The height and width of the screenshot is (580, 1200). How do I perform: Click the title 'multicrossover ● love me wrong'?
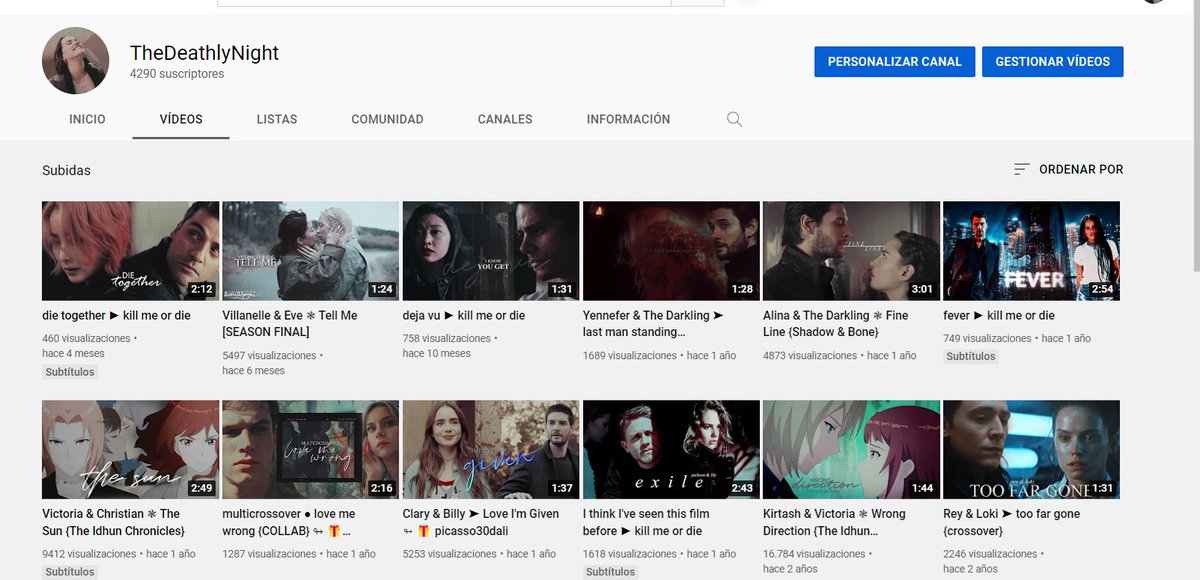tap(288, 522)
